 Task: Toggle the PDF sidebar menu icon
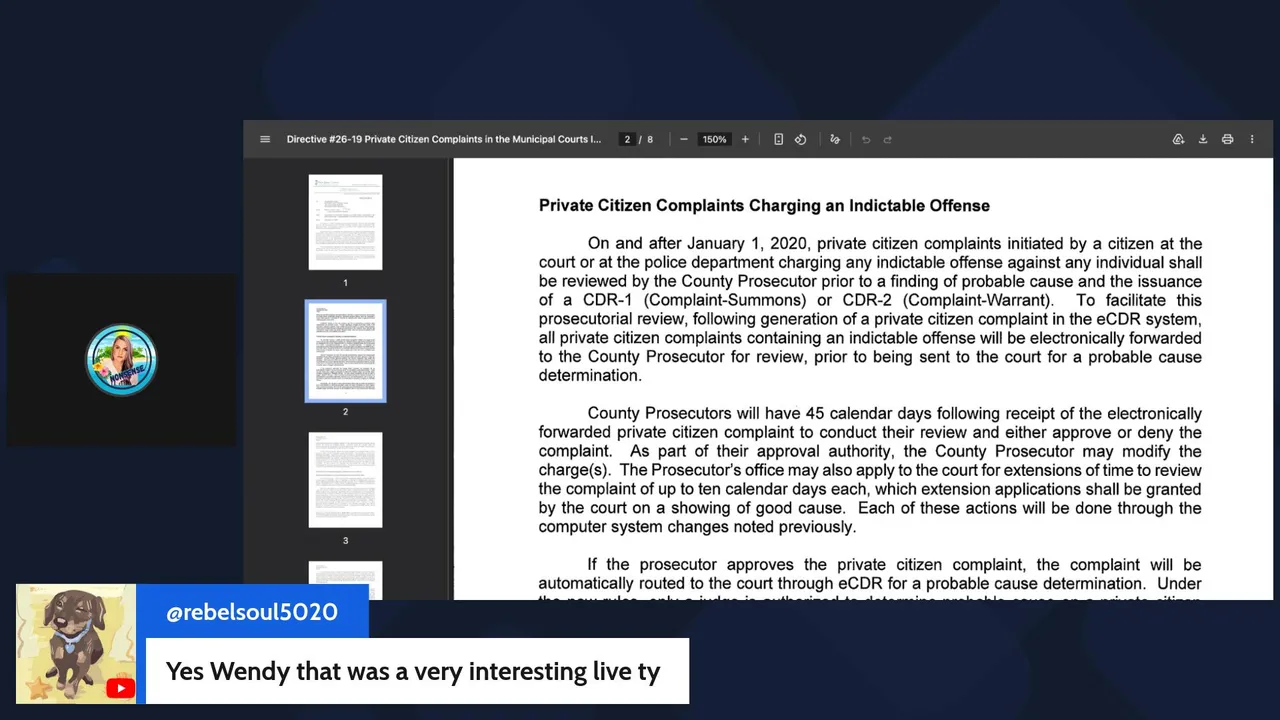click(x=265, y=139)
